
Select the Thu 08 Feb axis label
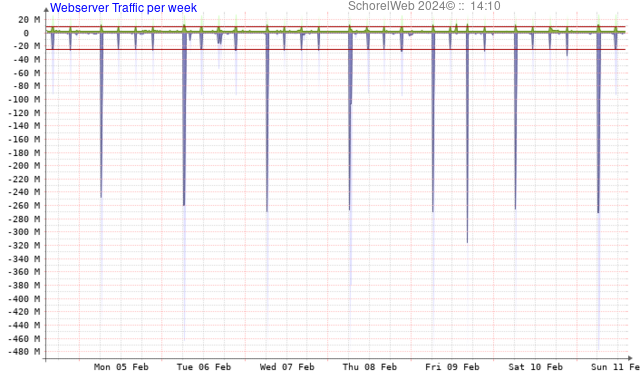(370, 367)
